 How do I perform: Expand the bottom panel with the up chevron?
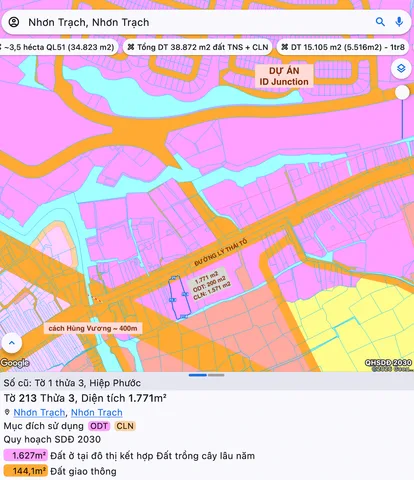[x=12, y=343]
